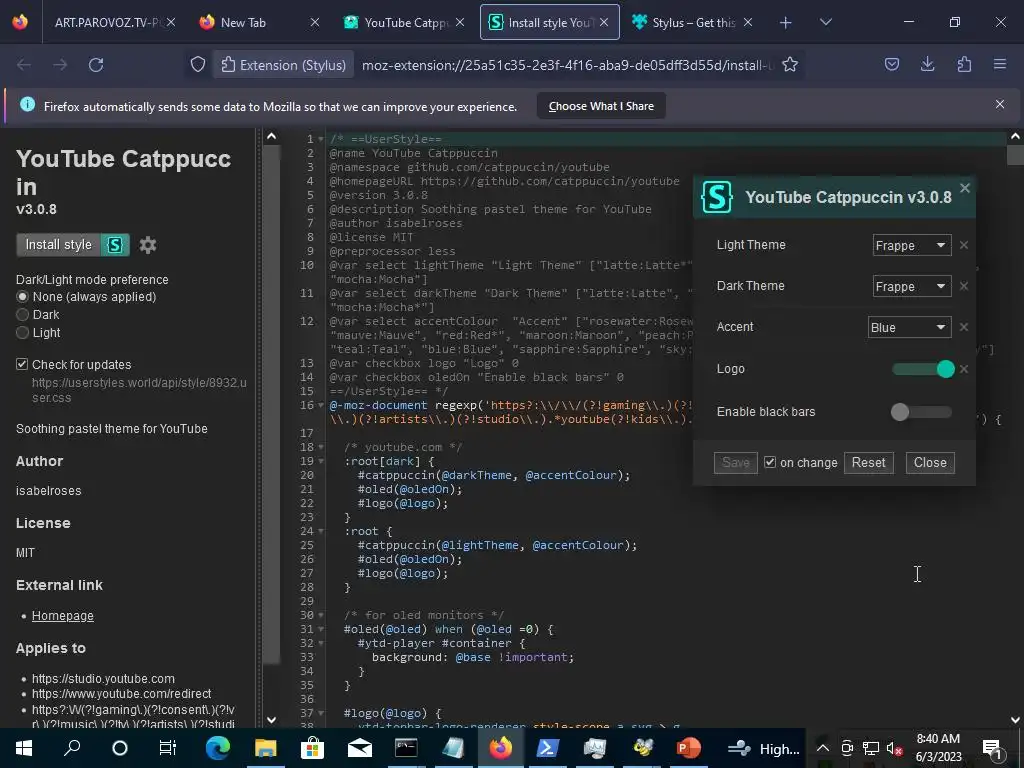Click Choose What I Share button
Screen dimensions: 1024x768
click(x=601, y=106)
